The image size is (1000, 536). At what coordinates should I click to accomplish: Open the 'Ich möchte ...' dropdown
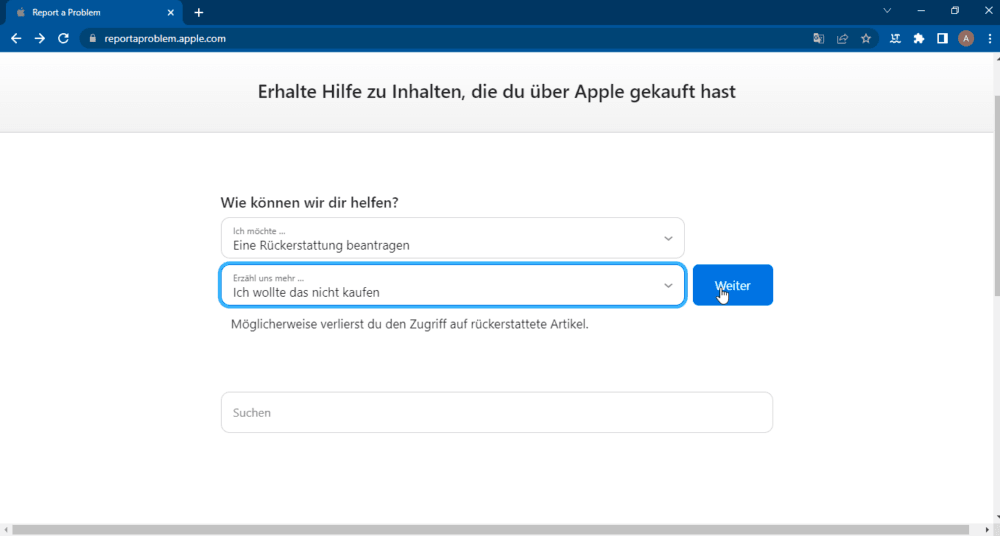(453, 238)
